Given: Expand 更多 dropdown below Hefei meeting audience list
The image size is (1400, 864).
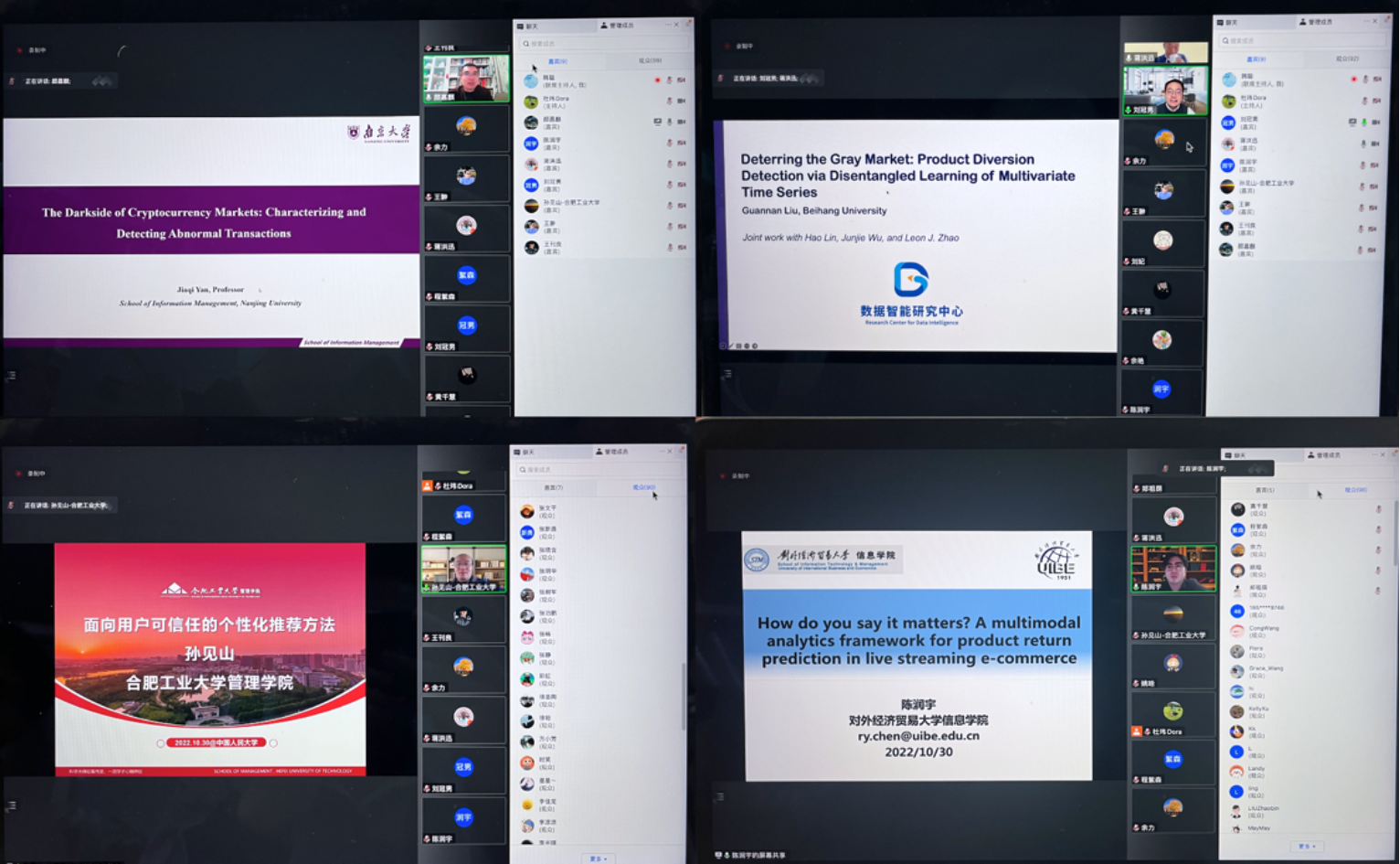Looking at the screenshot, I should [598, 859].
